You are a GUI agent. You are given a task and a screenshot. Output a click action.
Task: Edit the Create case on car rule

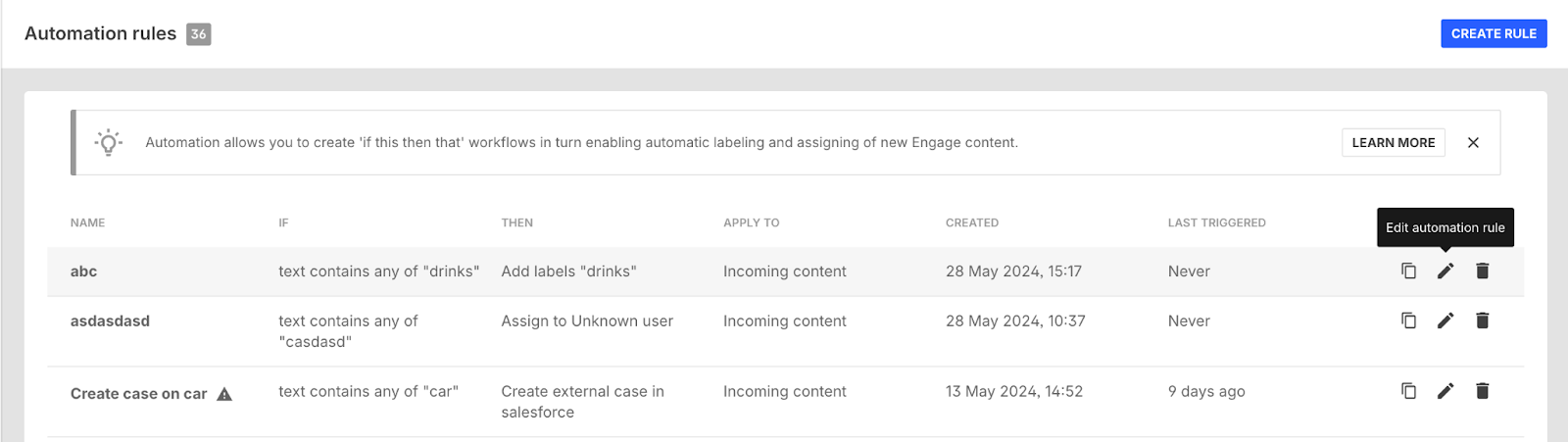(1445, 391)
